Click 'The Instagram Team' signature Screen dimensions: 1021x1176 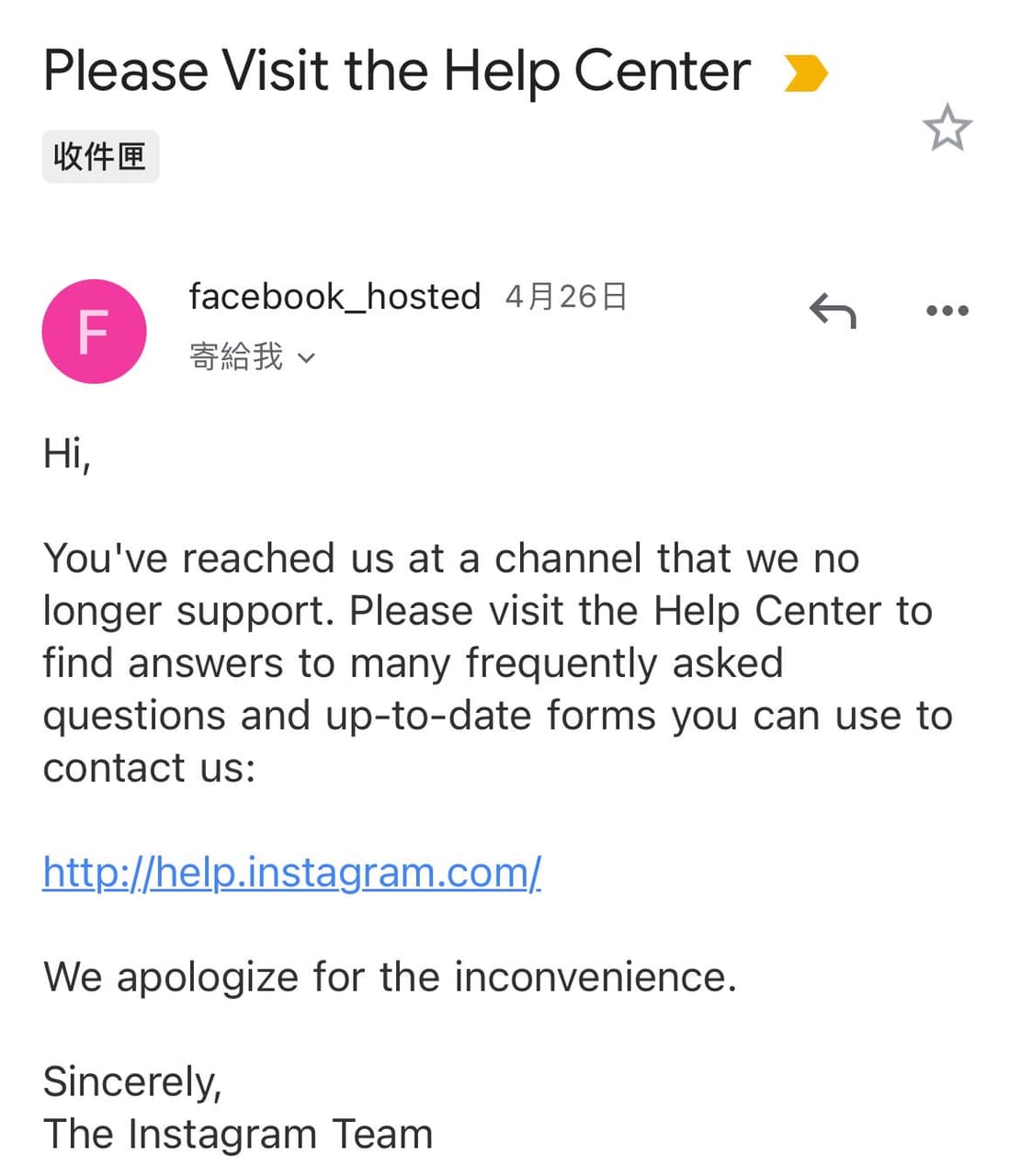click(x=238, y=1134)
